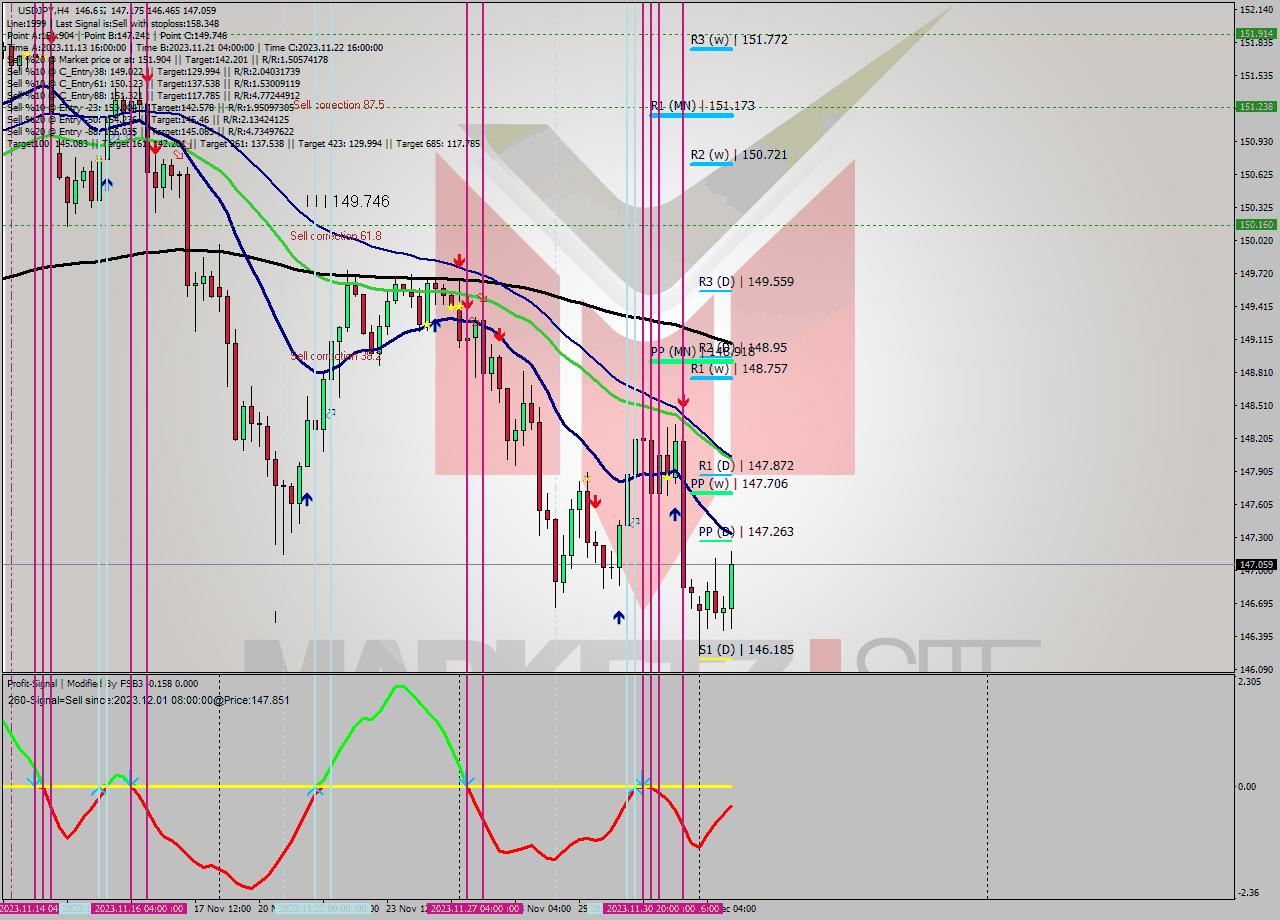This screenshot has width=1280, height=920.
Task: Click the R2 (w) | 150.721 pivot label
Action: [738, 155]
